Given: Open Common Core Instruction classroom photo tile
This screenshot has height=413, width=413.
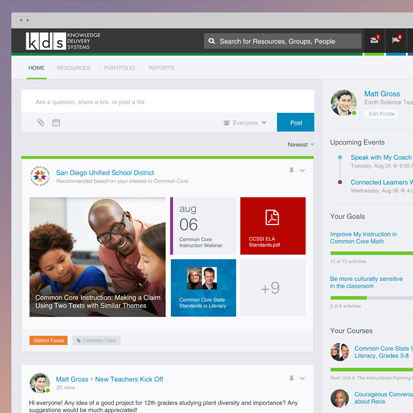Looking at the screenshot, I should pyautogui.click(x=97, y=257).
